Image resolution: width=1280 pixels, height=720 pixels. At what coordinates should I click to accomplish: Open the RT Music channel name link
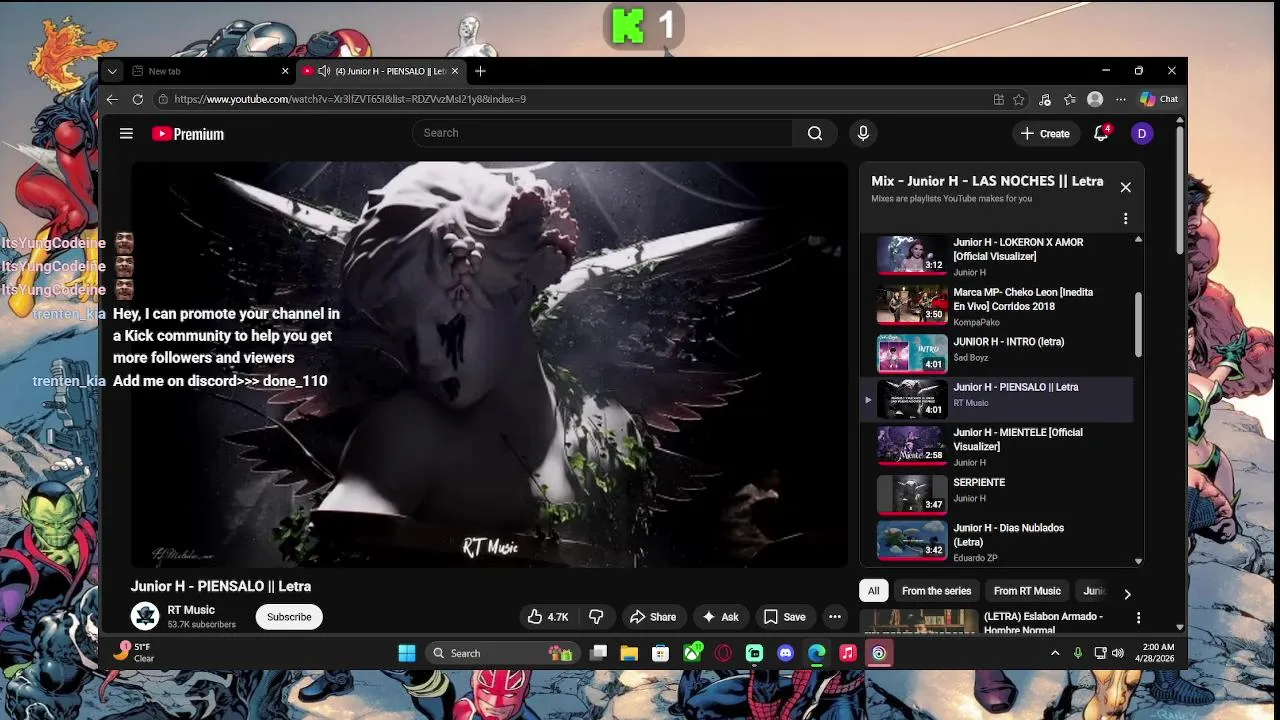[x=191, y=610]
